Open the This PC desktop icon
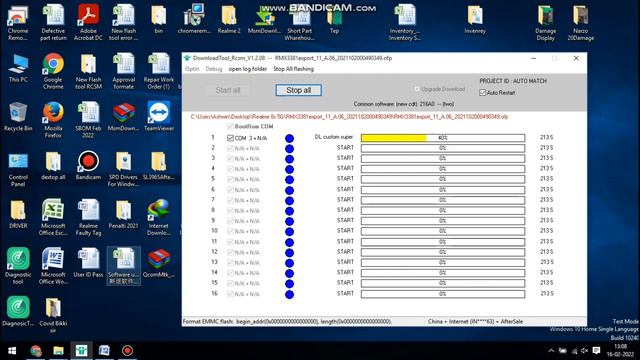Screen dimensions: 640x360 click(18, 69)
